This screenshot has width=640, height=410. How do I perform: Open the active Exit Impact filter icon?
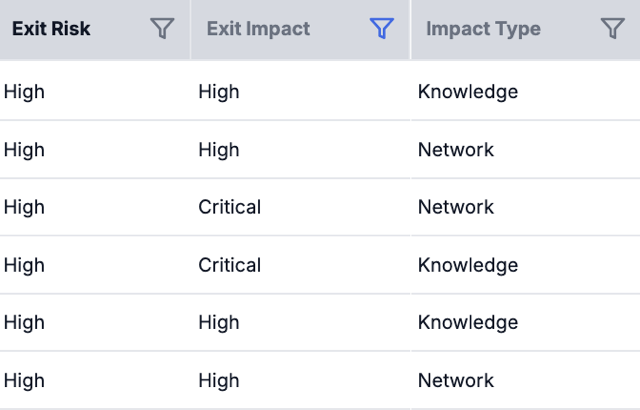[381, 29]
